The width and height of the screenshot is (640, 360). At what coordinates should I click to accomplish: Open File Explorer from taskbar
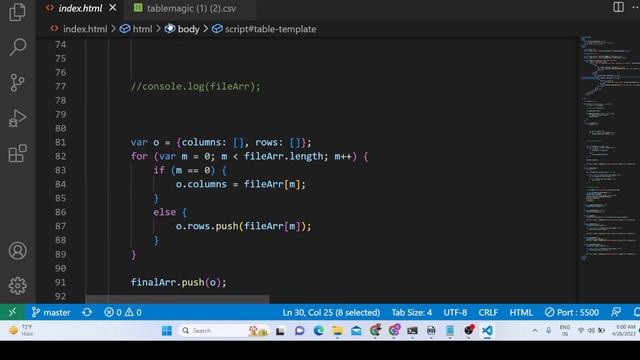[337, 330]
